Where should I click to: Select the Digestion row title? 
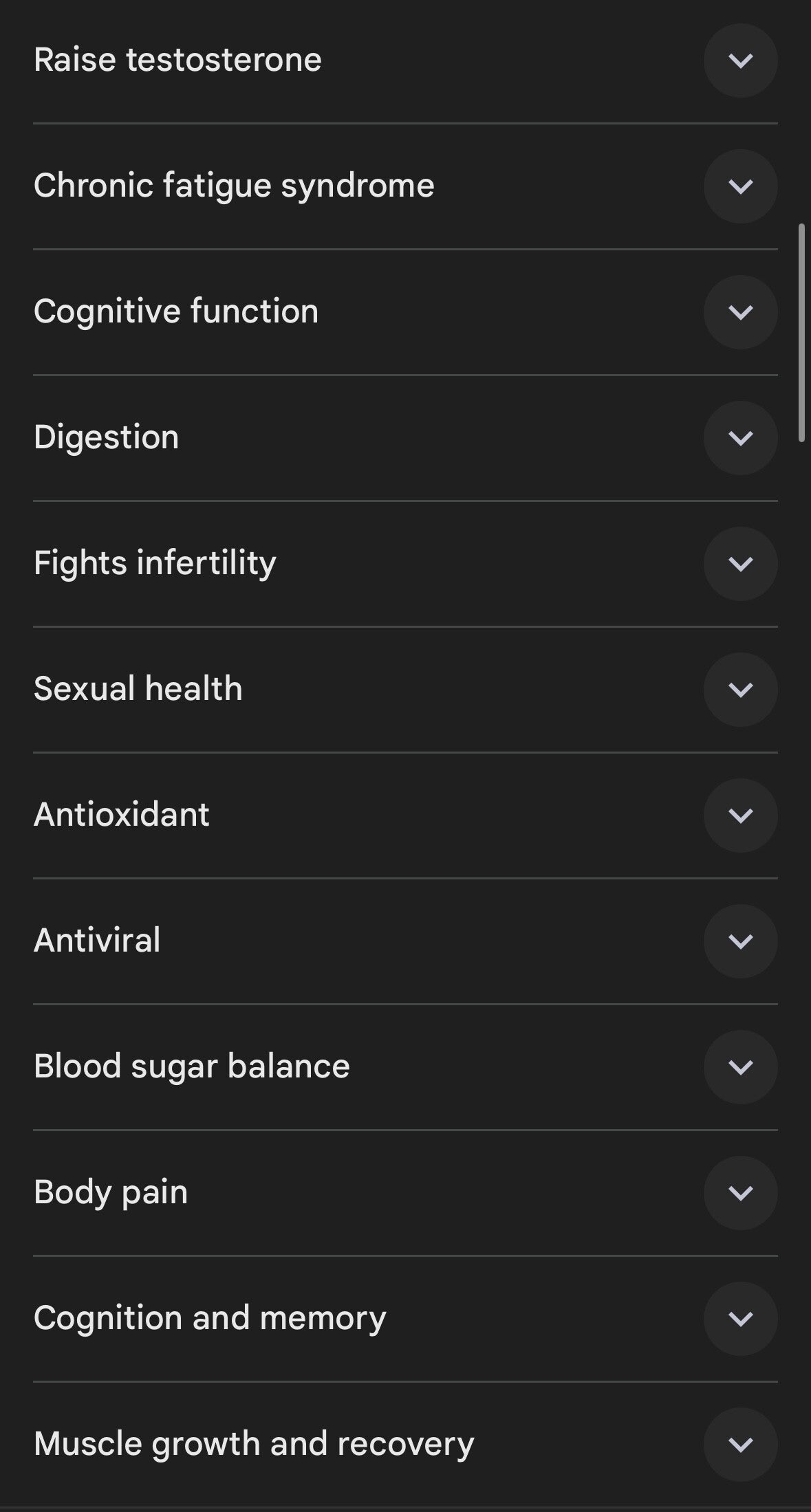tap(106, 437)
